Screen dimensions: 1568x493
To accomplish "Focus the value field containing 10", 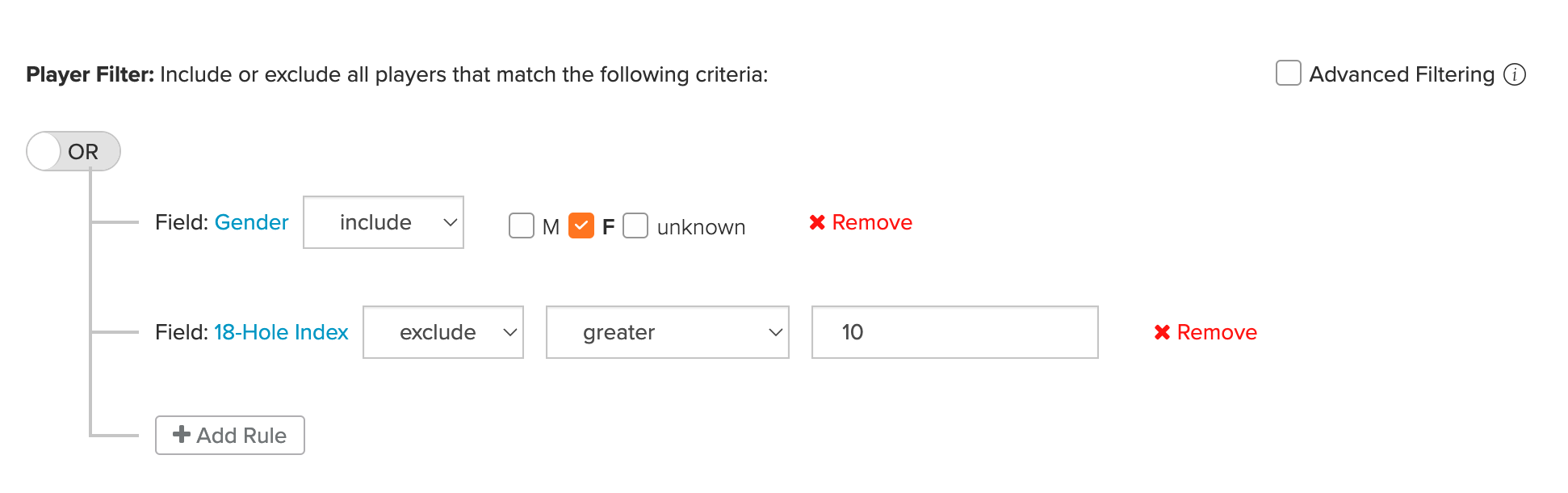I will coord(955,332).
